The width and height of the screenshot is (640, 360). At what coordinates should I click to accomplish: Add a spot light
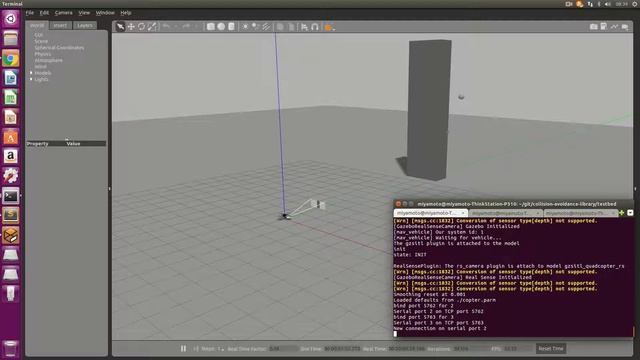click(256, 27)
